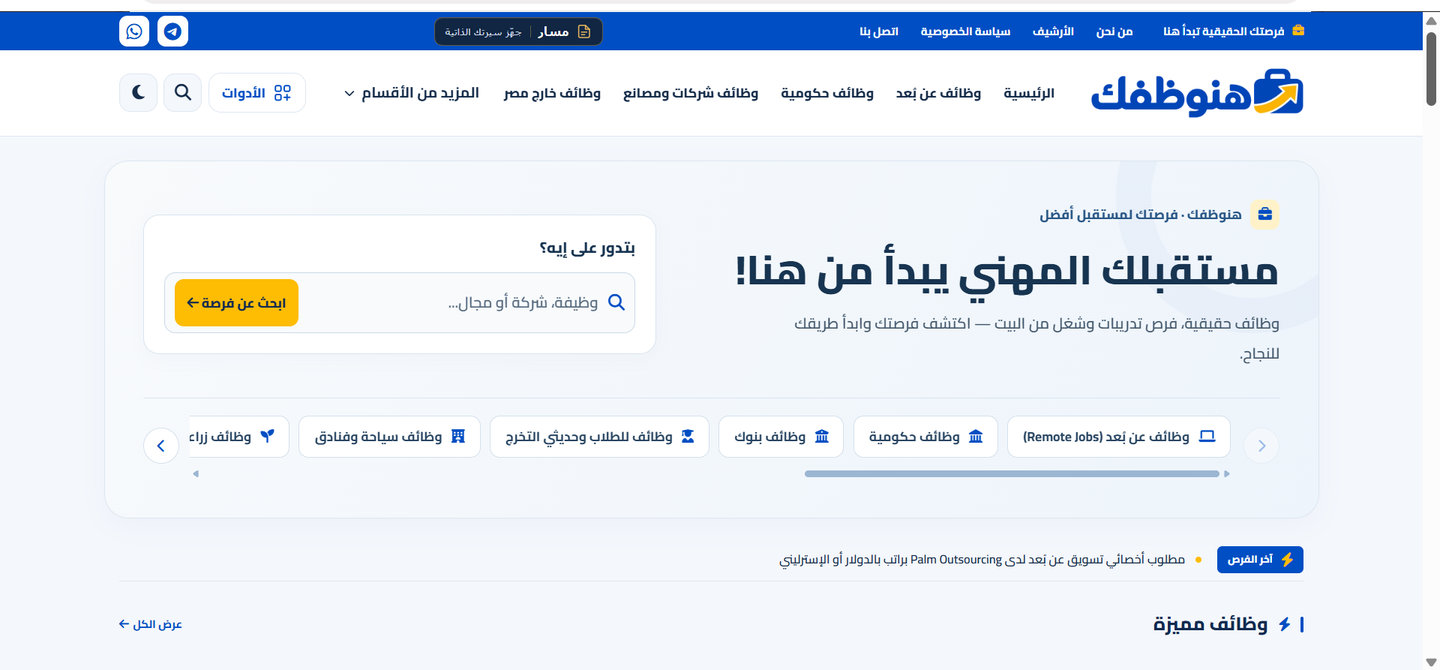The image size is (1440, 670).
Task: Open site search with the header magnifier icon
Action: tap(182, 93)
